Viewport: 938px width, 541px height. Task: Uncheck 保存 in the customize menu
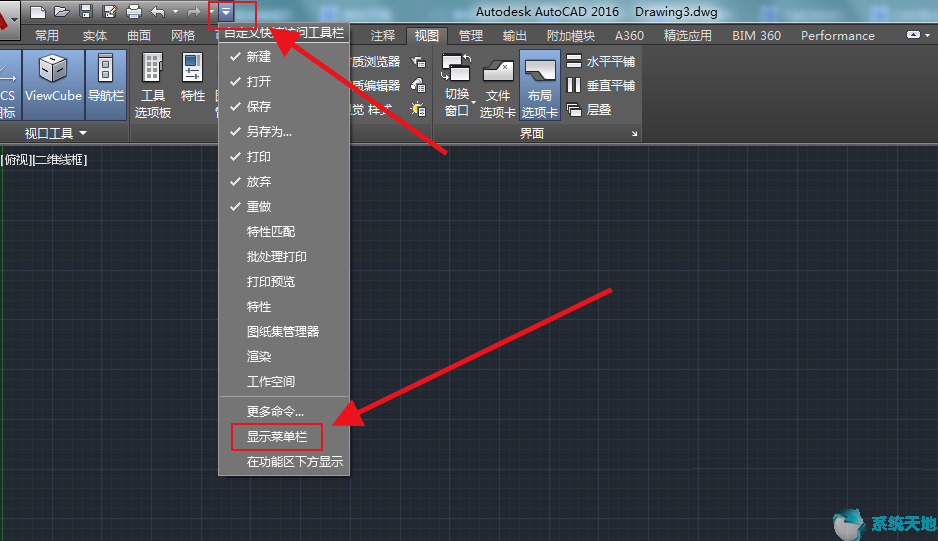pyautogui.click(x=284, y=107)
